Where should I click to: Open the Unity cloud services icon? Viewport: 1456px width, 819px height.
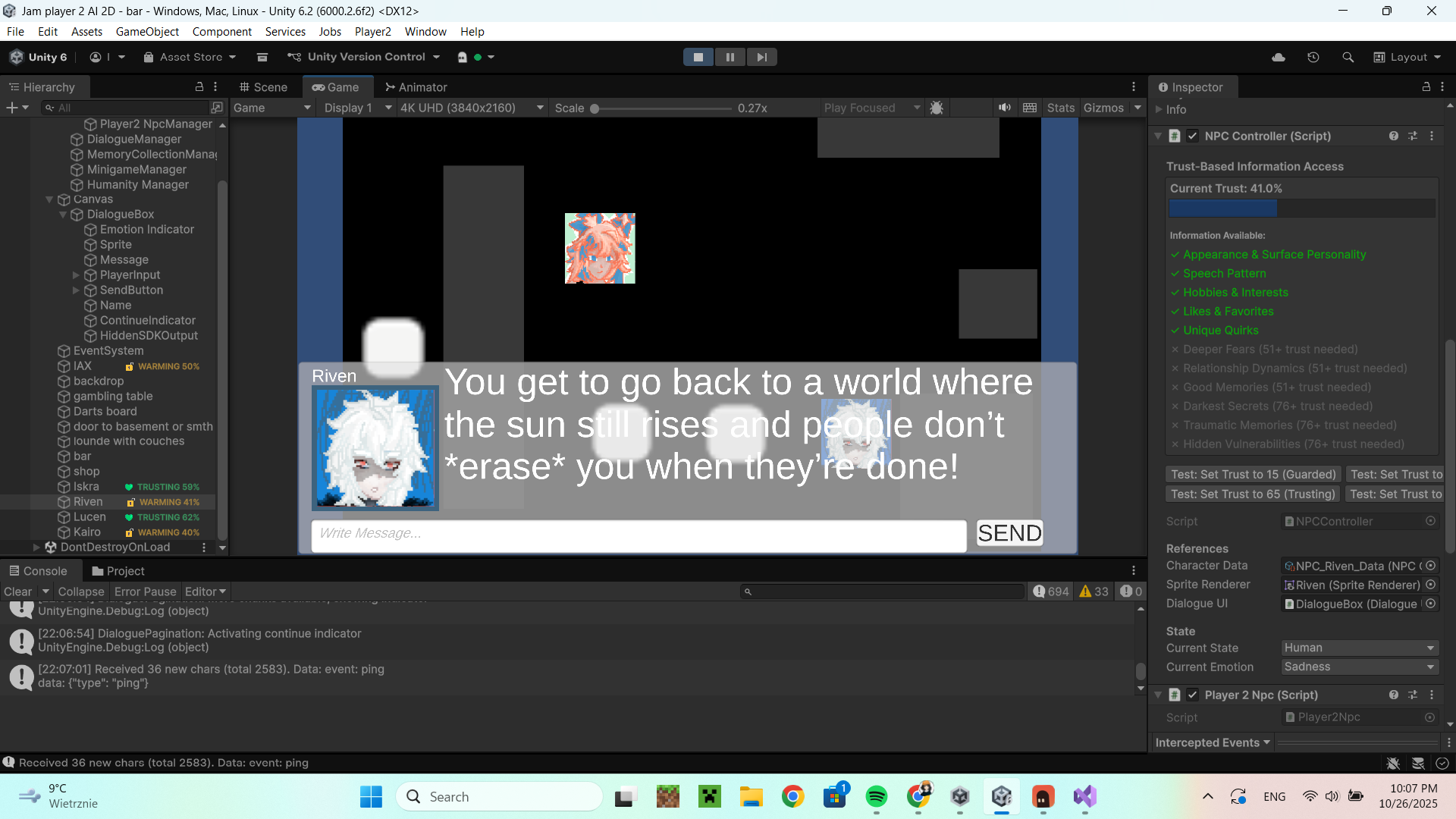click(1279, 57)
